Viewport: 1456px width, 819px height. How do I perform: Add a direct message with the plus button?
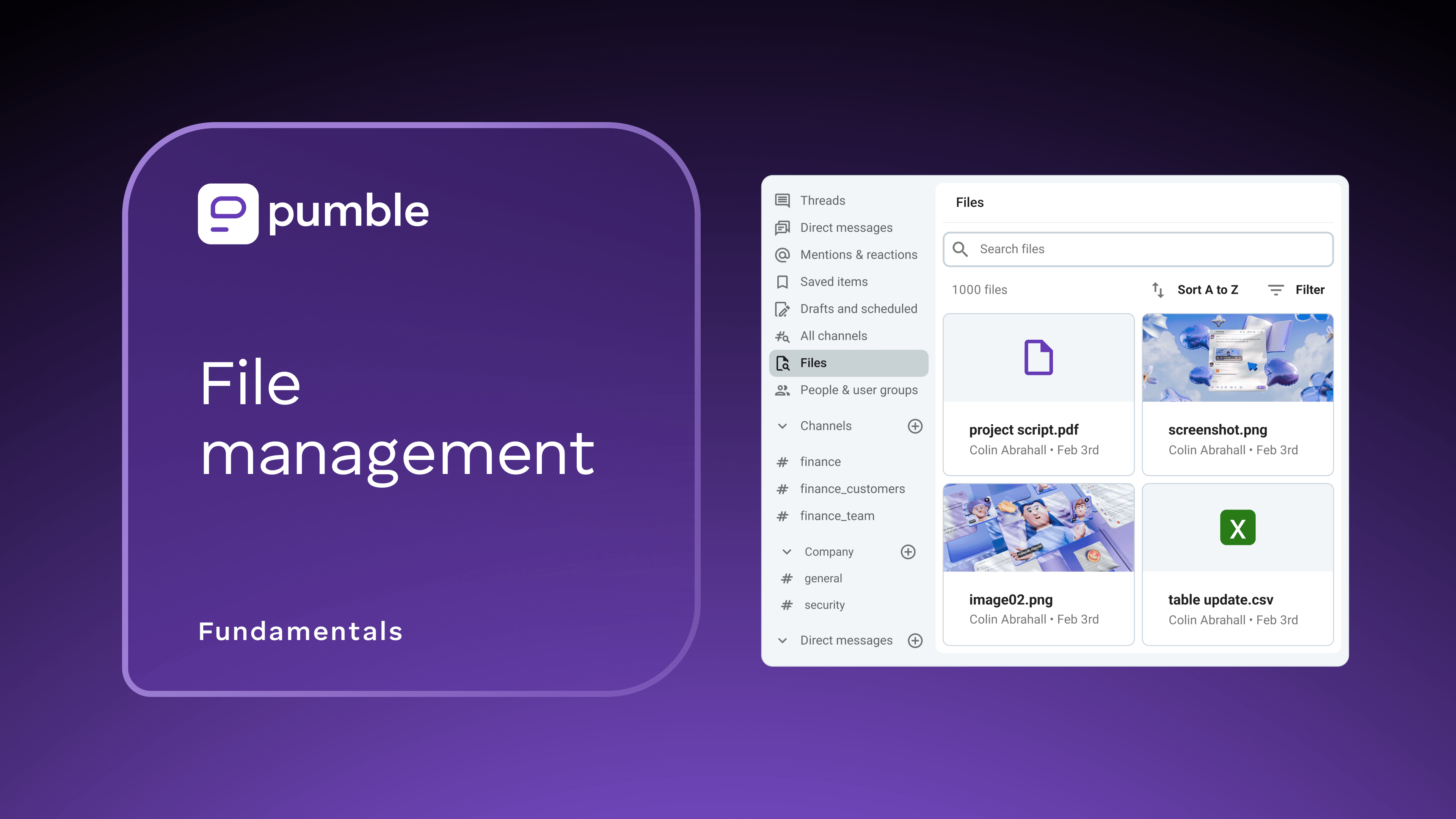(x=915, y=640)
